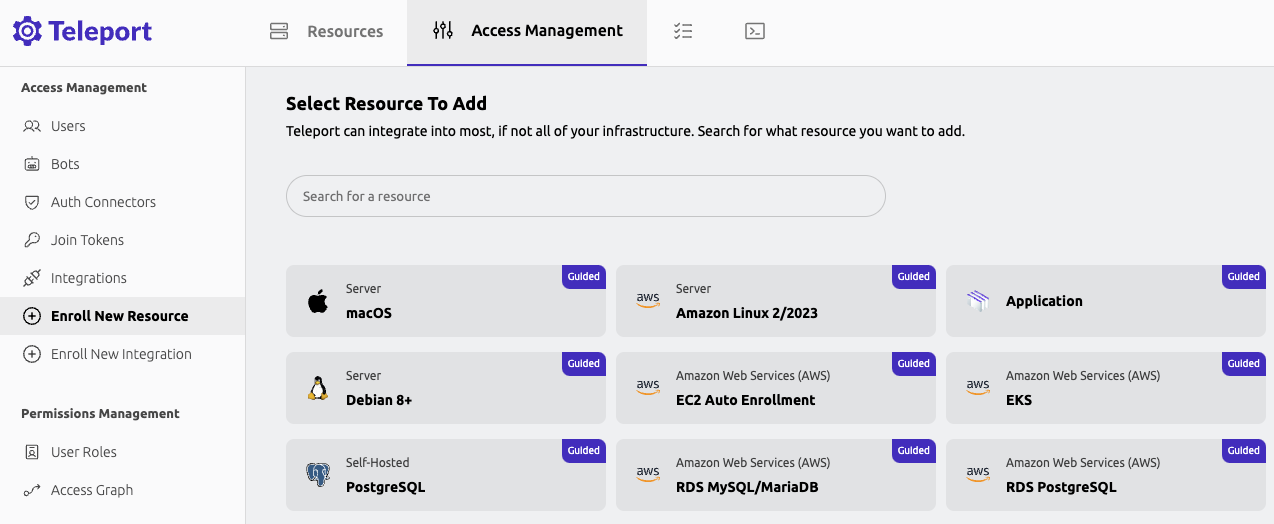Click the AWS logo on EKS card

coord(978,388)
